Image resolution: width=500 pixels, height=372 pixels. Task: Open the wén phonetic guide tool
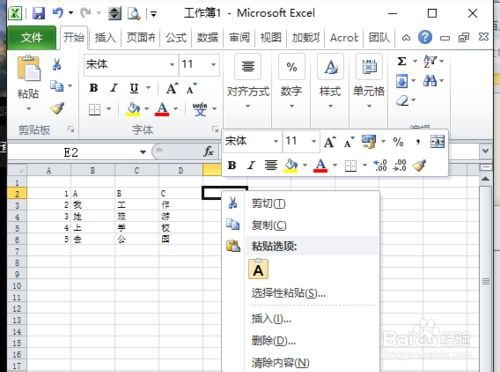[x=200, y=109]
